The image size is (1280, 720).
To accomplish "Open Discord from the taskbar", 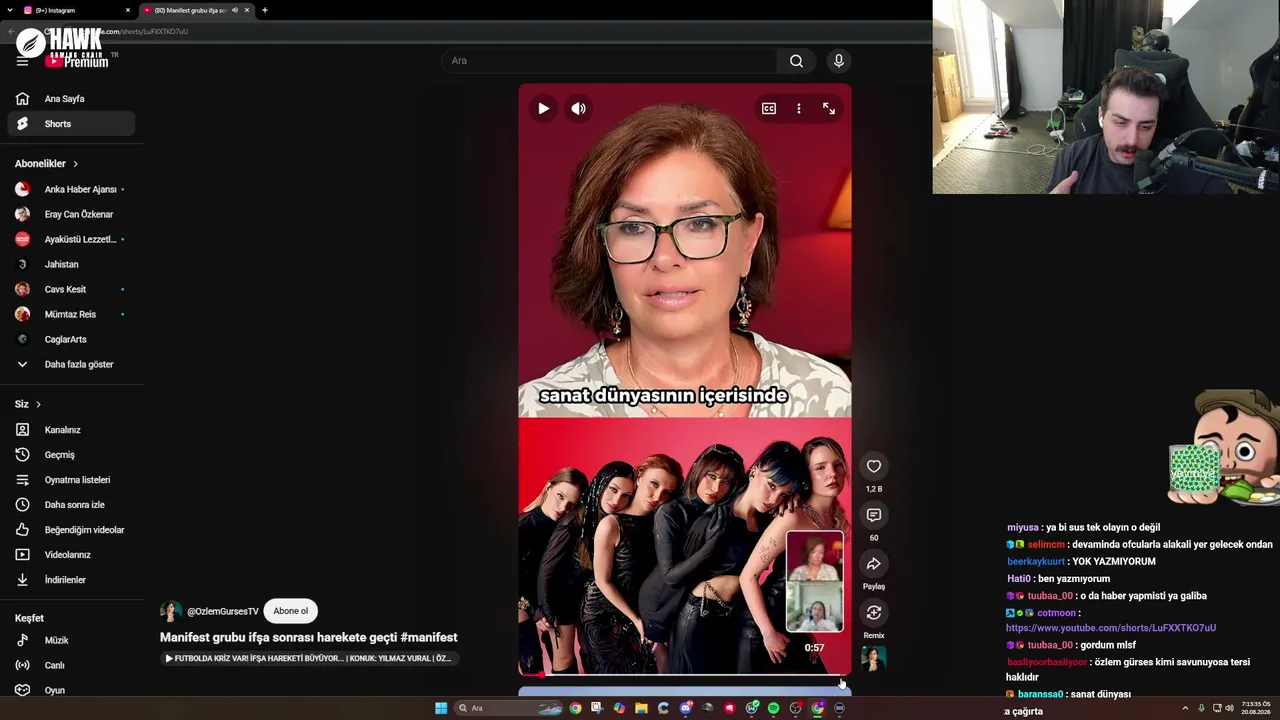I will click(685, 708).
